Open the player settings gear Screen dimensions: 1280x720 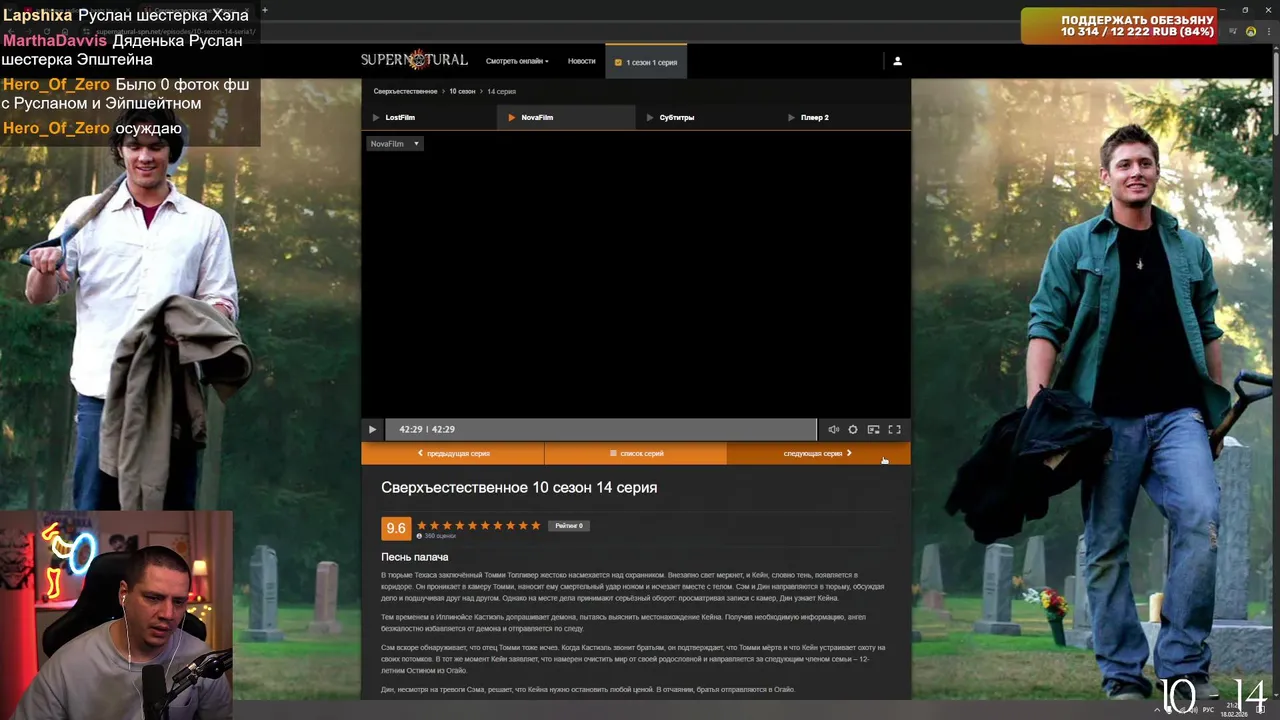click(x=853, y=429)
